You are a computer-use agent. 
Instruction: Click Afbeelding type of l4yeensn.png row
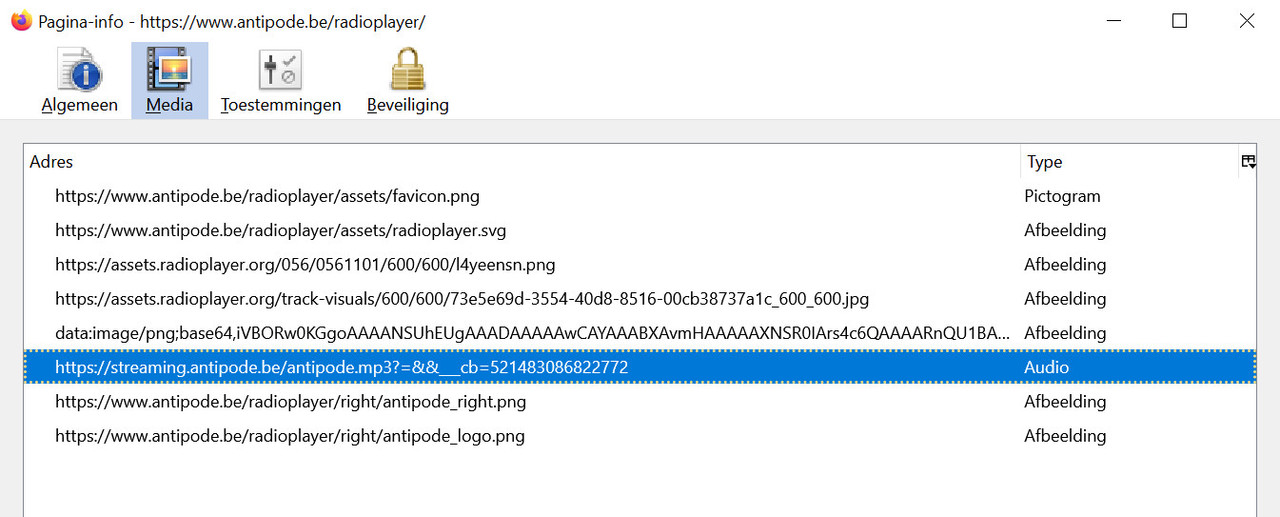(1065, 264)
